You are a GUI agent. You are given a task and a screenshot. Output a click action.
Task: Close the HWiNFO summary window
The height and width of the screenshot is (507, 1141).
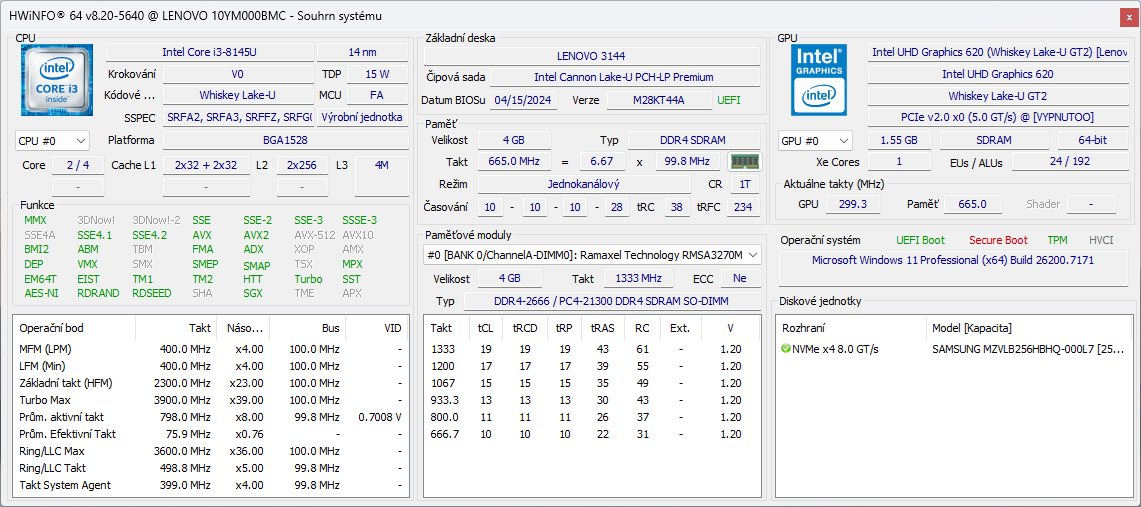[x=1127, y=16]
